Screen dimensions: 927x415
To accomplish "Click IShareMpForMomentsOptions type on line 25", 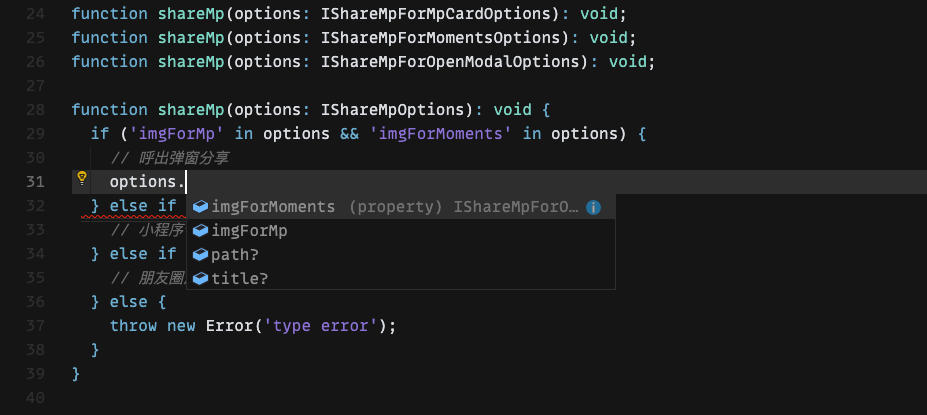I will [441, 38].
